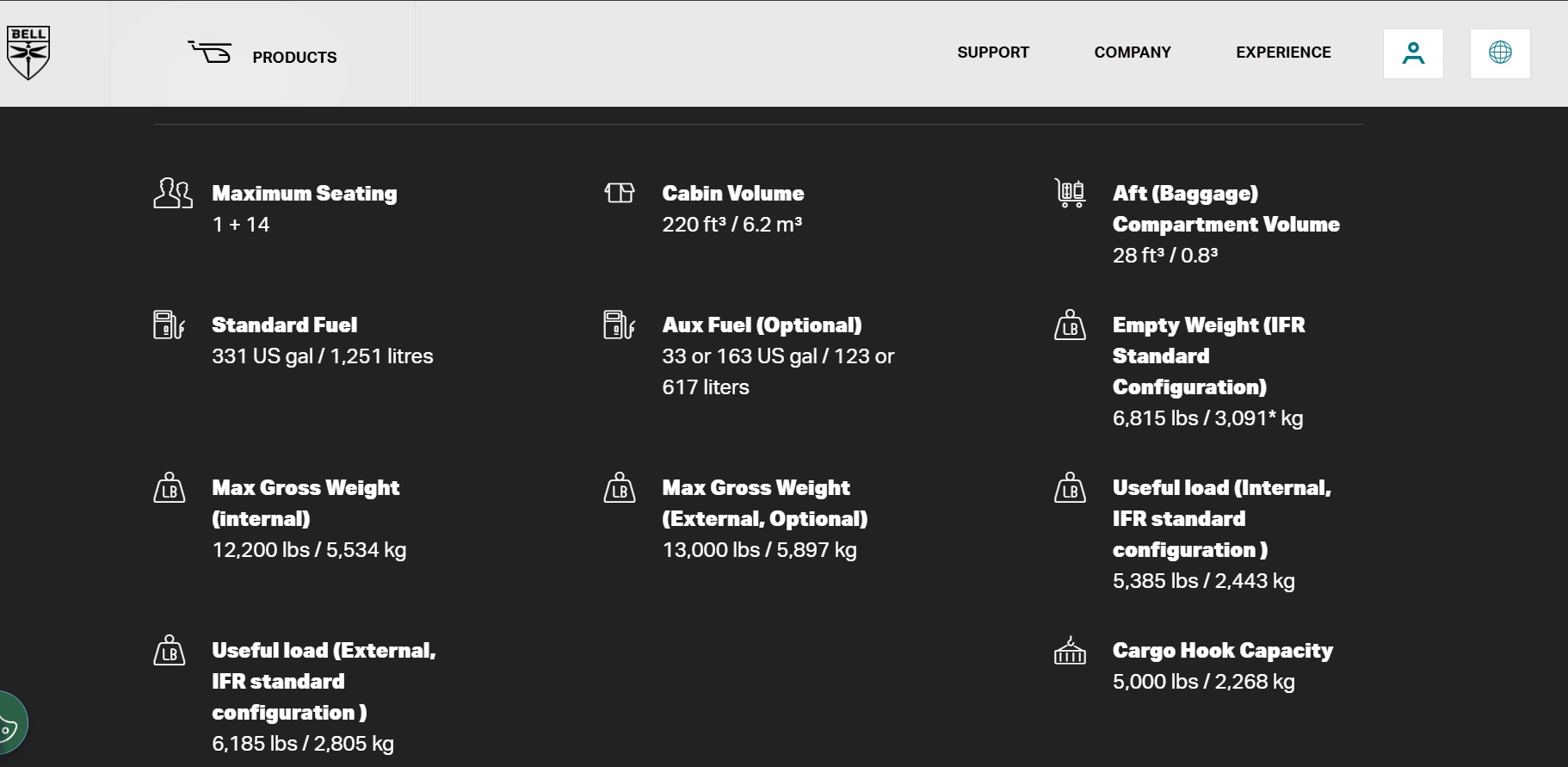Screen dimensions: 1568x767
Task: Click the Aux Fuel pump icon
Action: click(x=620, y=325)
